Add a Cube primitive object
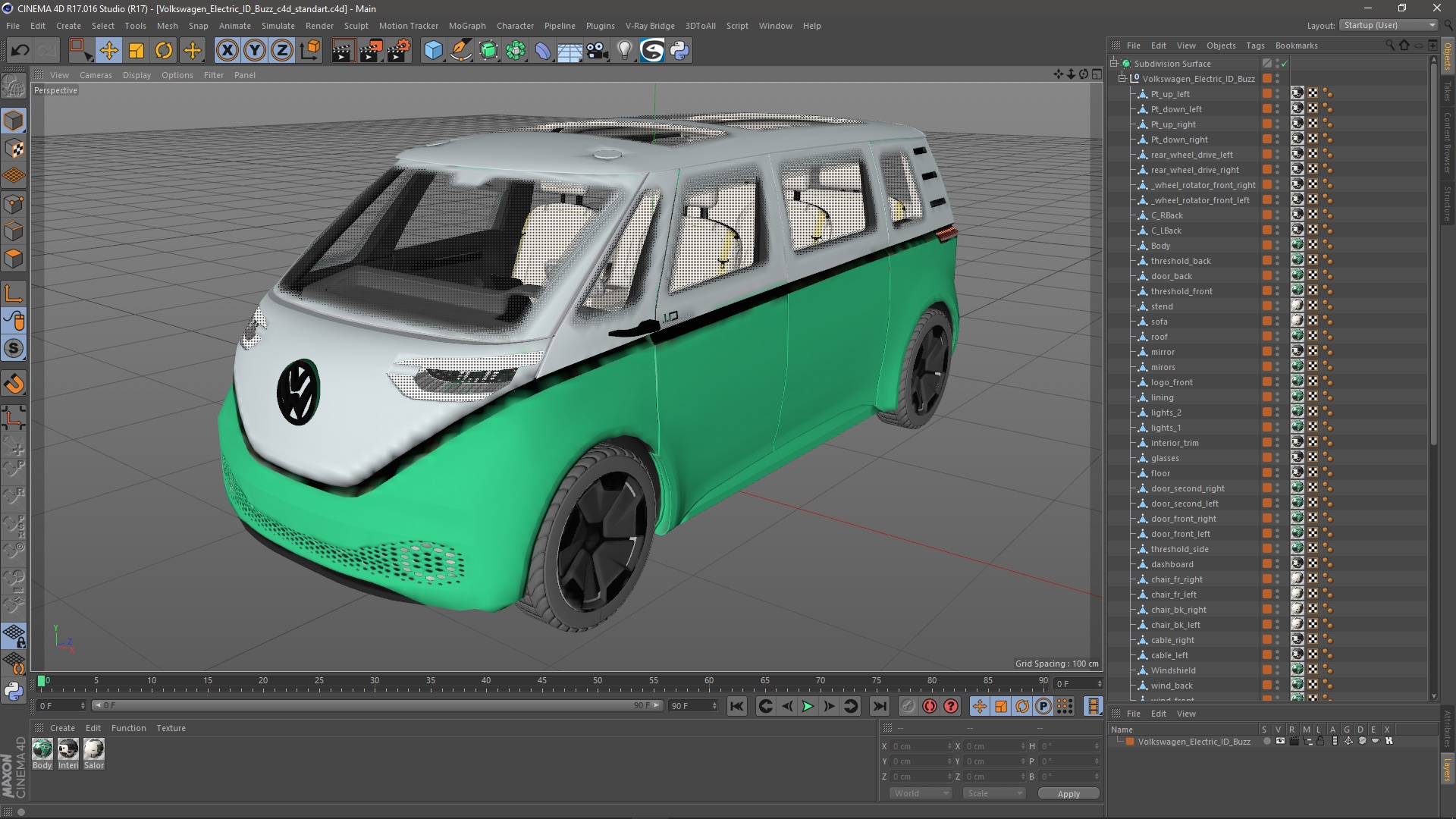 433,51
